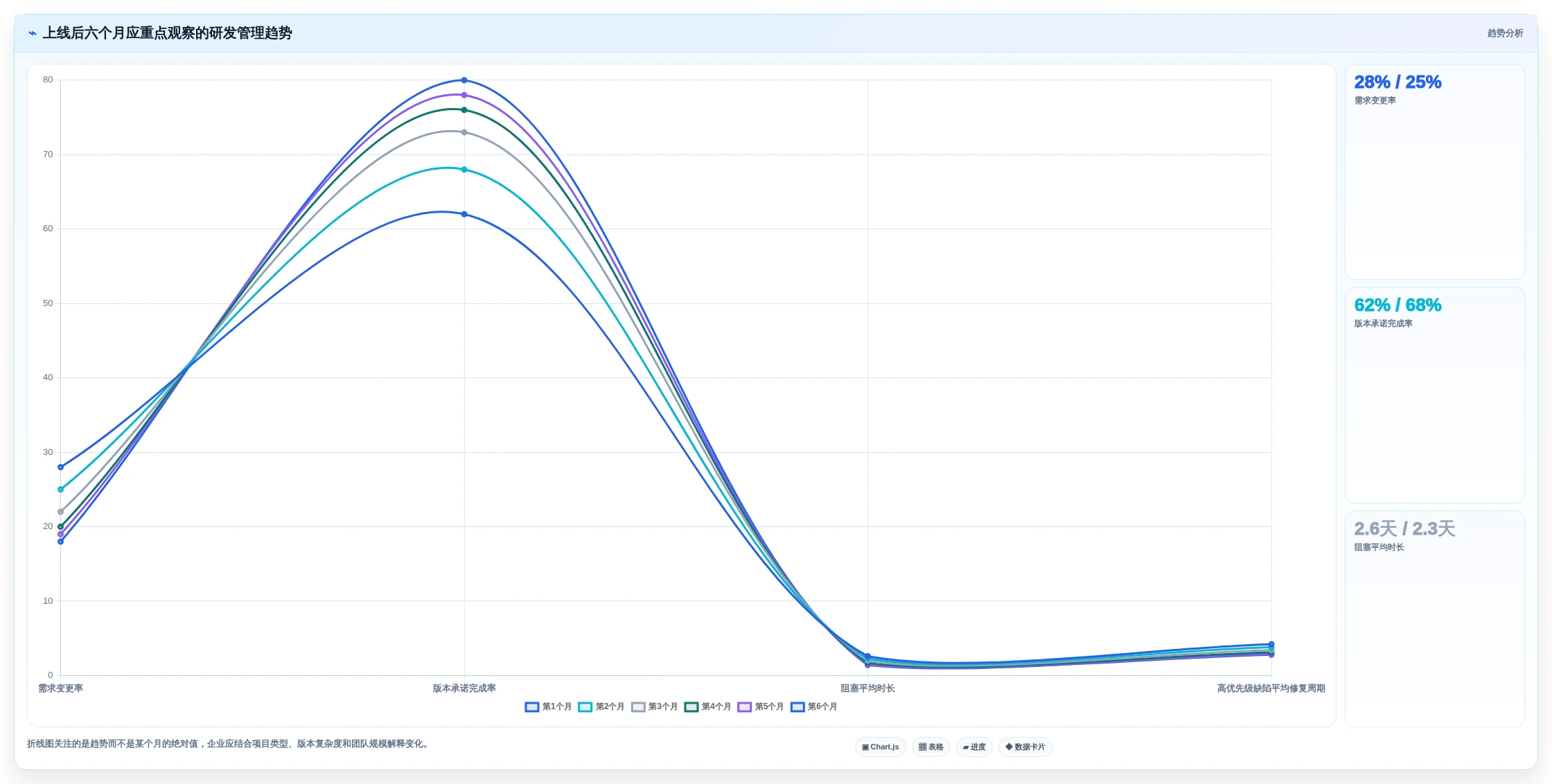Toggle the 第6个月 legend entry
The width and height of the screenshot is (1552, 784).
pos(813,706)
